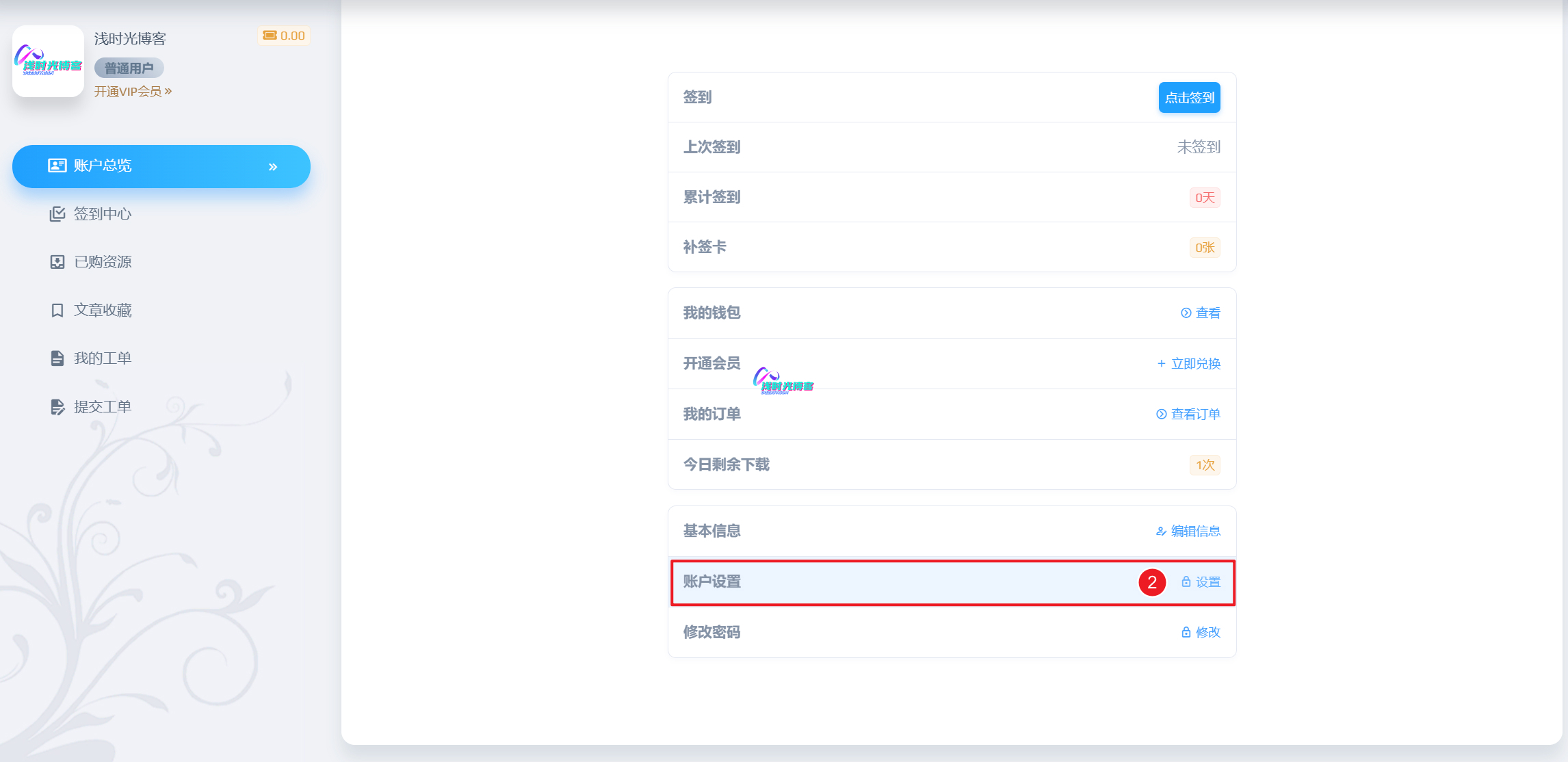Image resolution: width=1568 pixels, height=762 pixels.
Task: Open 查看 wallet link
Action: 1201,313
